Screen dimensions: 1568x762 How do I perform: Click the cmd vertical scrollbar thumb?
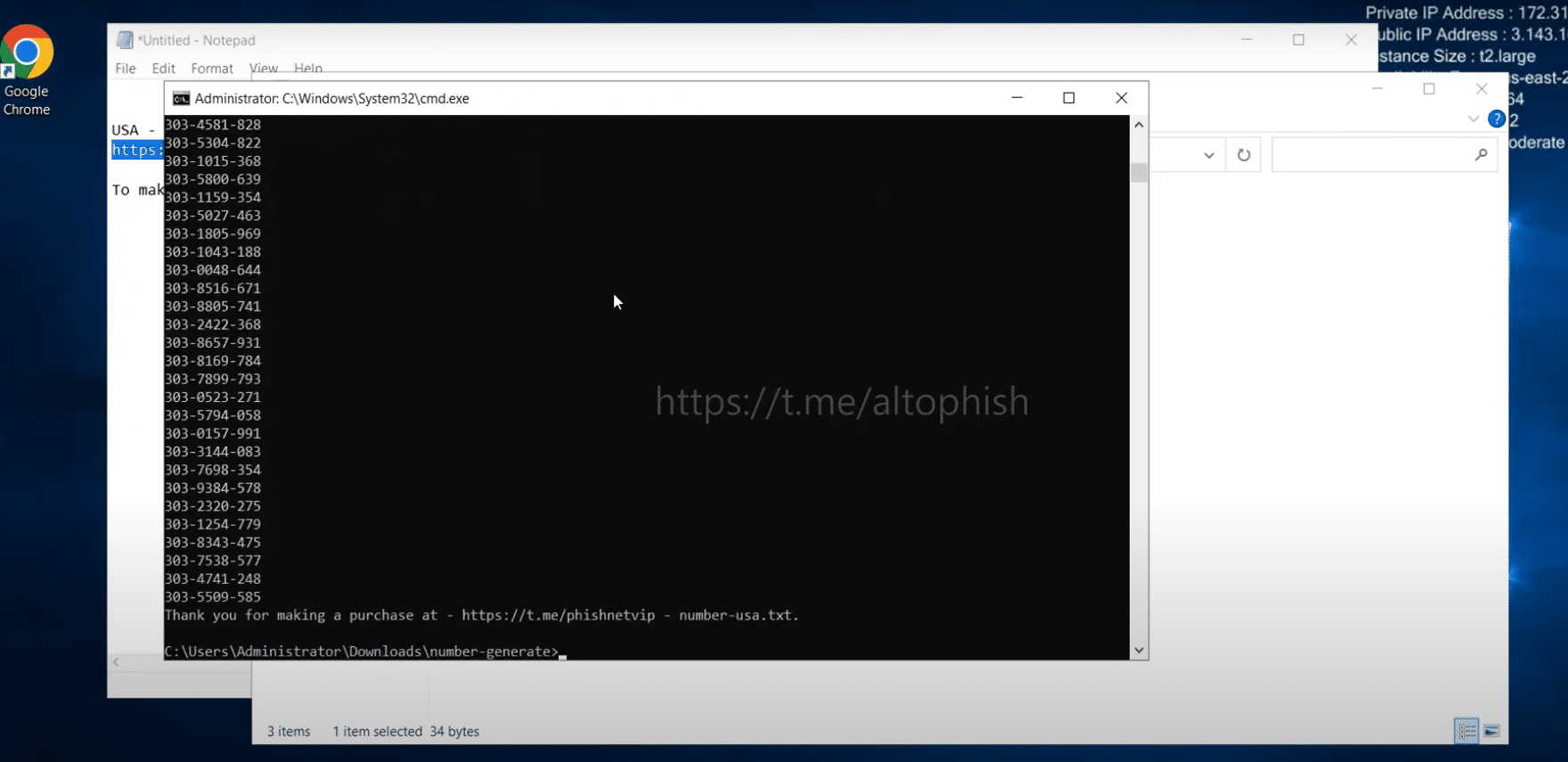pos(1139,172)
